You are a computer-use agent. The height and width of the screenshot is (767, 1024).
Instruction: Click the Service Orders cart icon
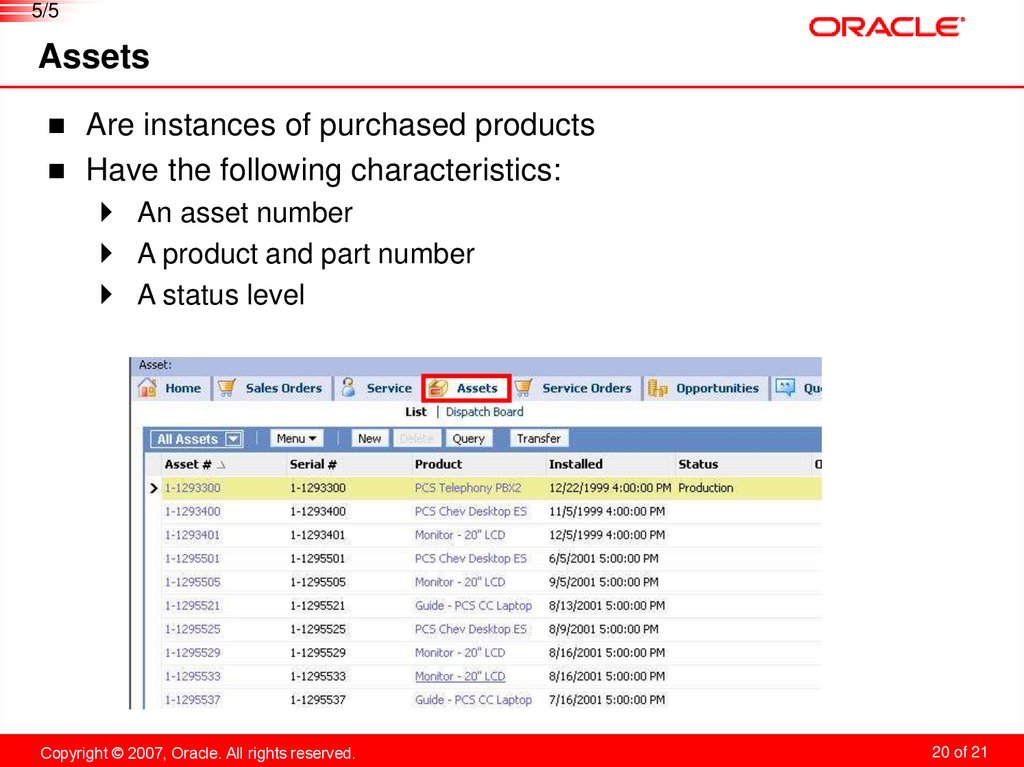523,387
